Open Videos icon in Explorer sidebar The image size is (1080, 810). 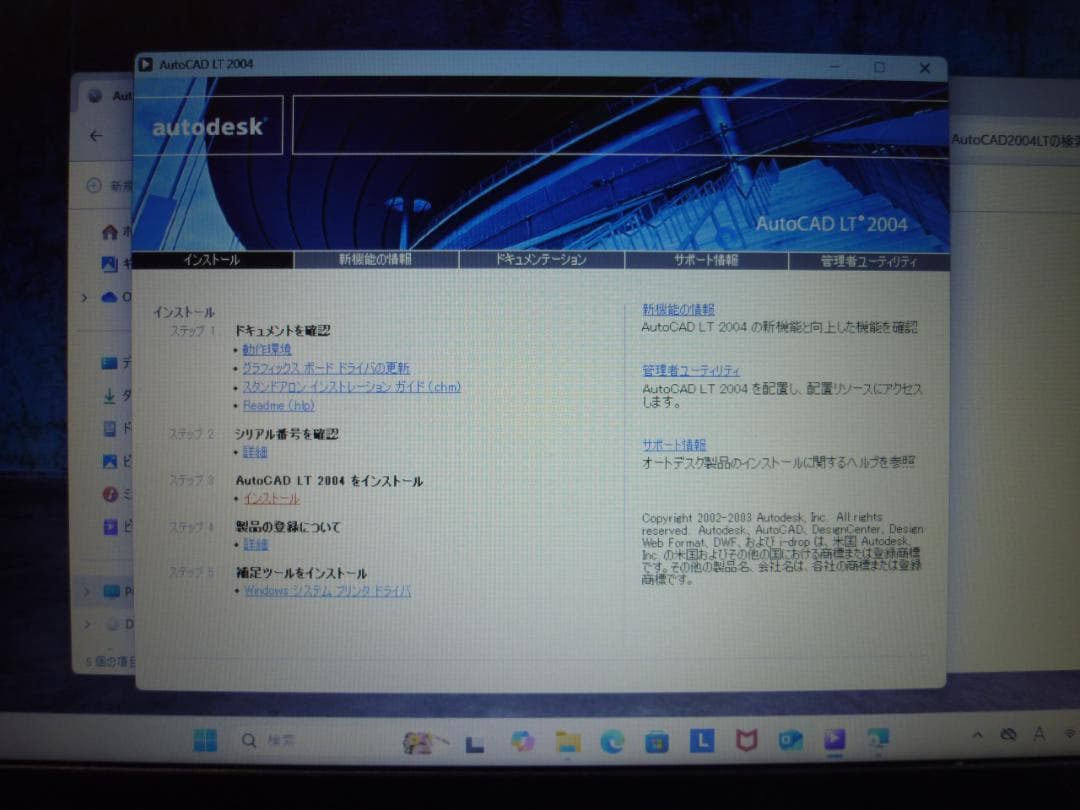click(x=110, y=527)
